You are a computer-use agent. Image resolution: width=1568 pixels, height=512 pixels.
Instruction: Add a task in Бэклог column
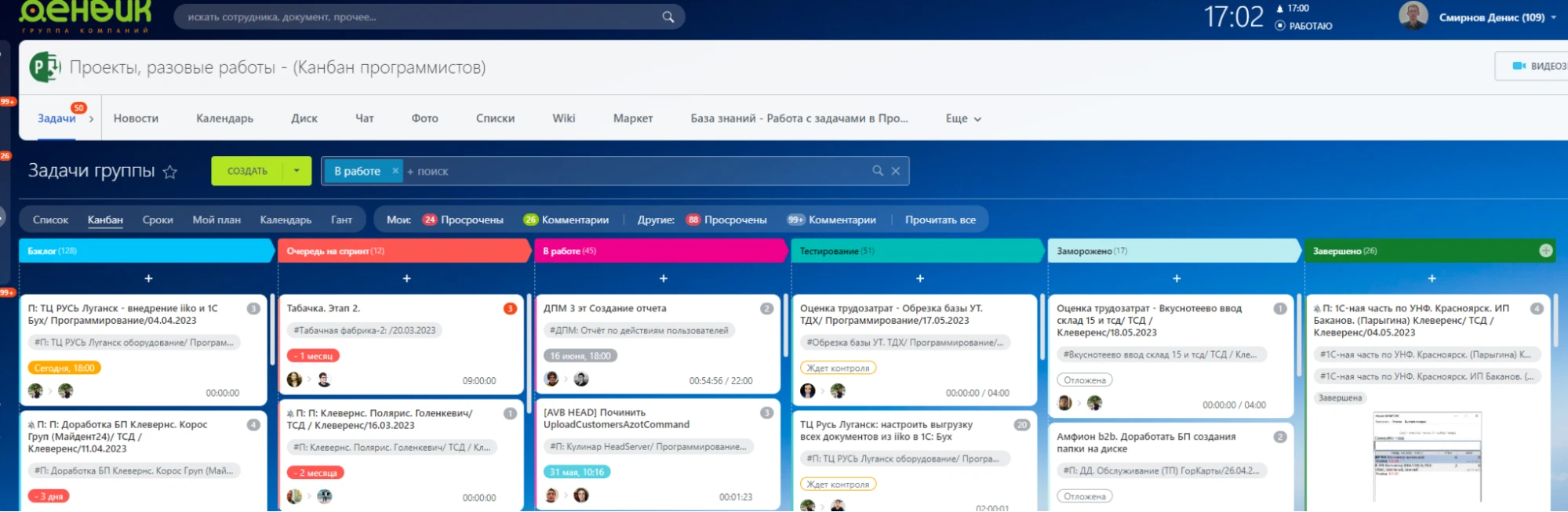pos(148,278)
